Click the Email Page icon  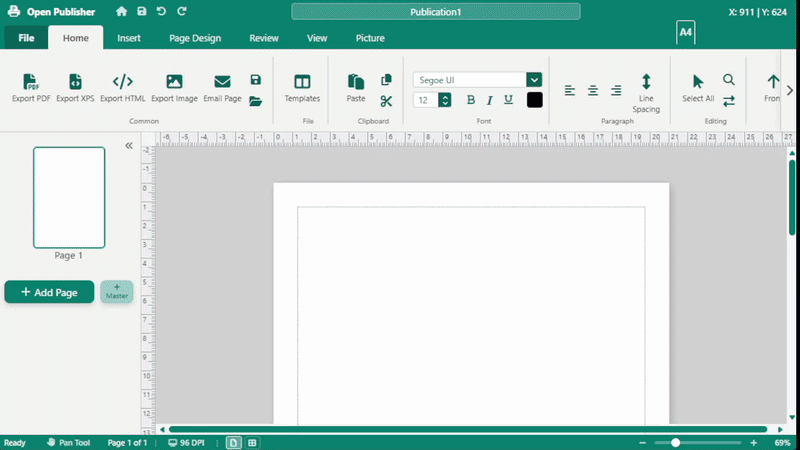(222, 82)
